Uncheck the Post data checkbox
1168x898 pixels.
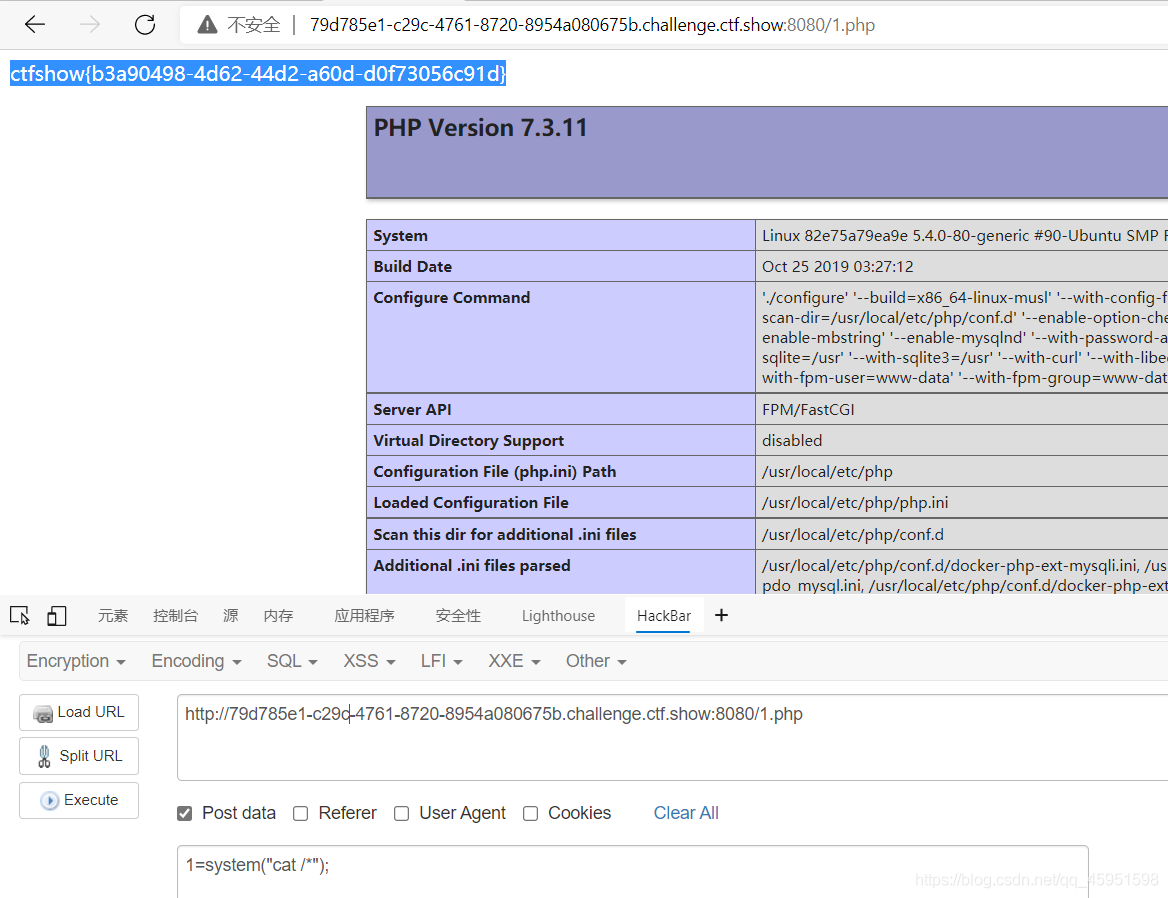185,813
